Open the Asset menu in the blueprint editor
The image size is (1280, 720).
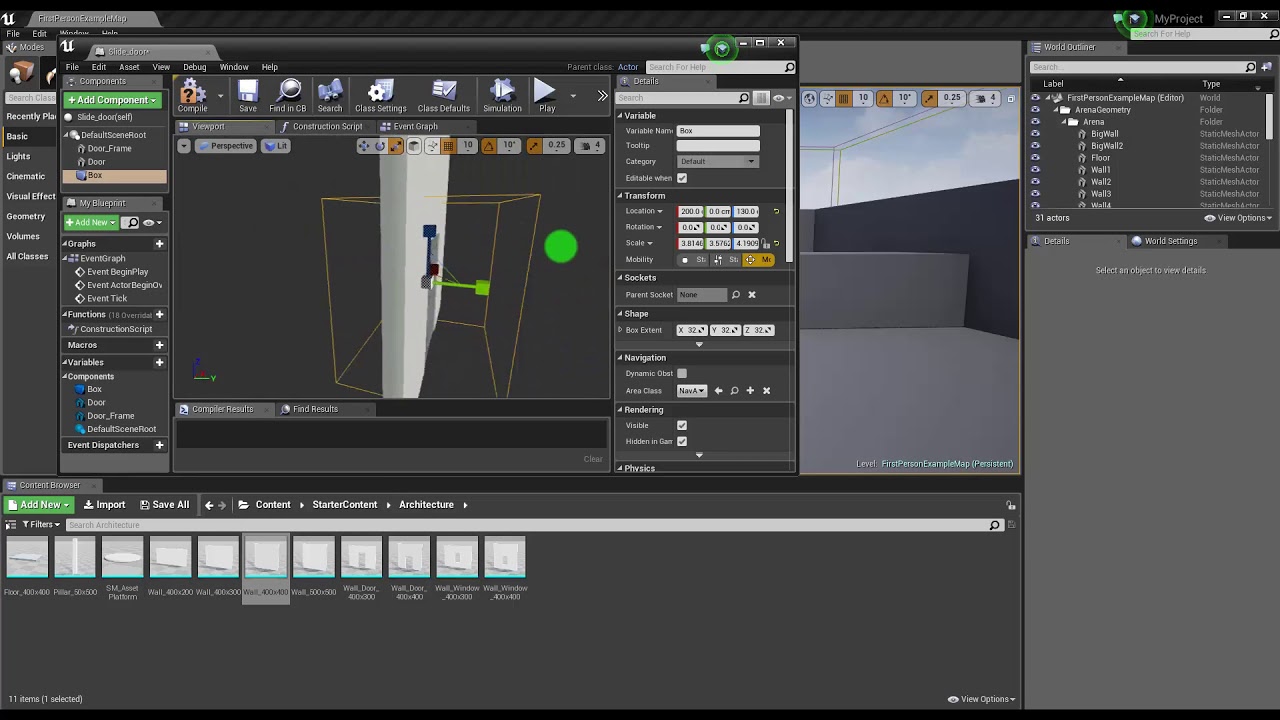129,67
